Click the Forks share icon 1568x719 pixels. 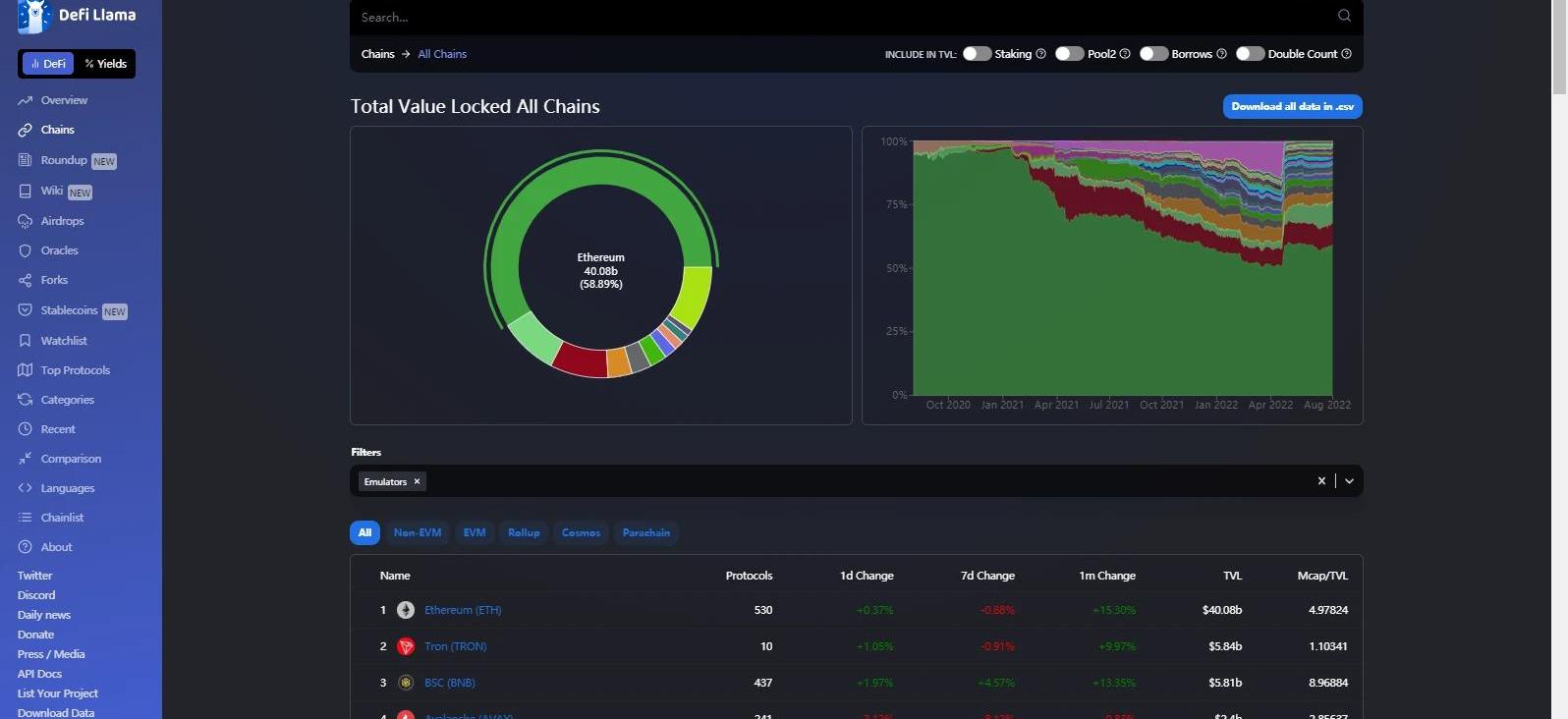(x=26, y=280)
